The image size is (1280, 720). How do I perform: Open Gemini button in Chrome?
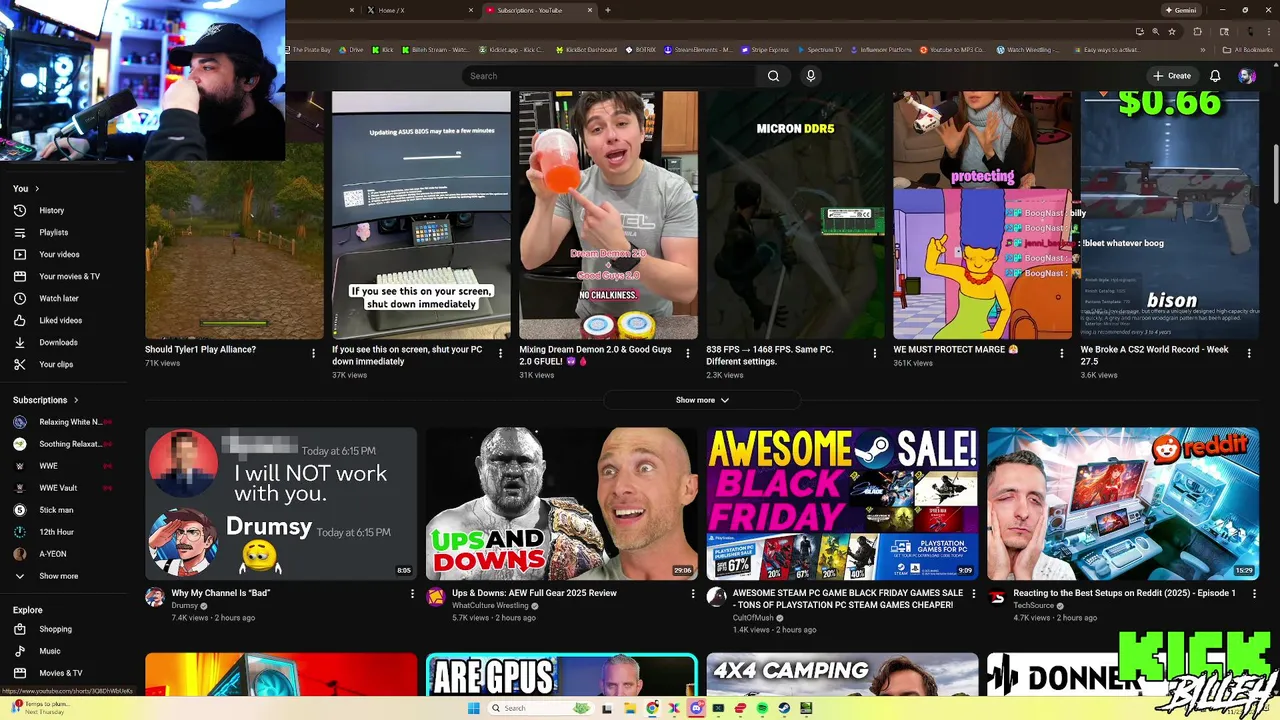[x=1180, y=10]
